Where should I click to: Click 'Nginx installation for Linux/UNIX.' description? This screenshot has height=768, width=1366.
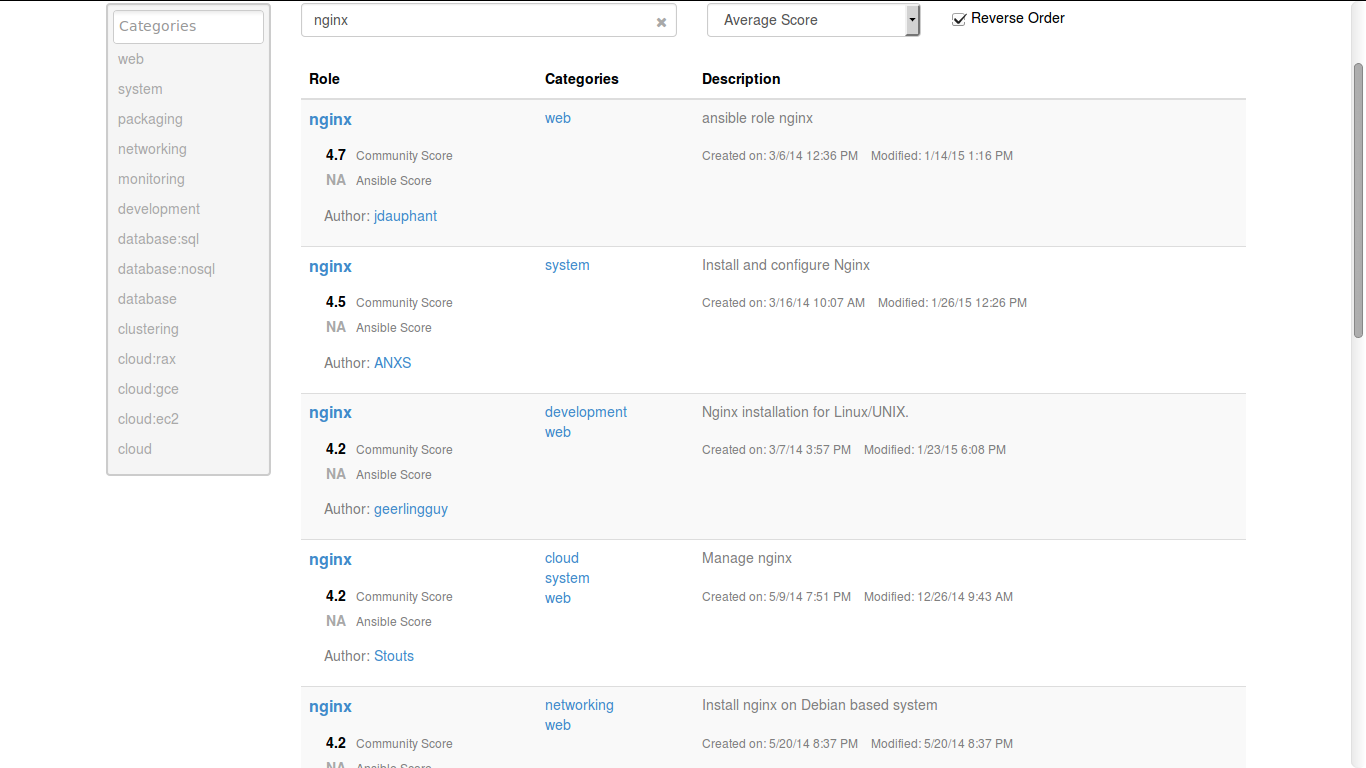(805, 412)
